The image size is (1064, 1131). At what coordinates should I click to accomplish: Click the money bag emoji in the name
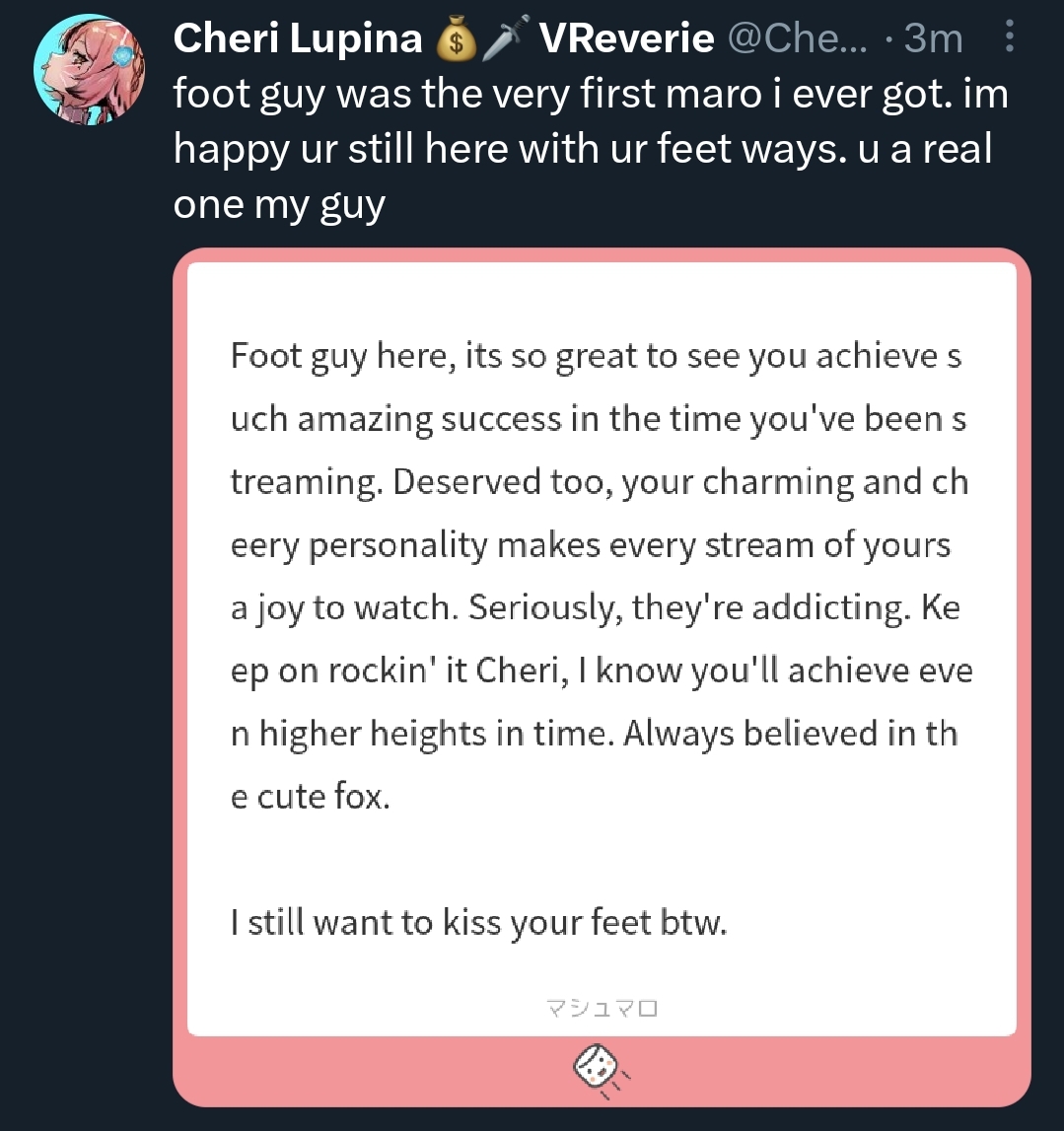(x=456, y=39)
